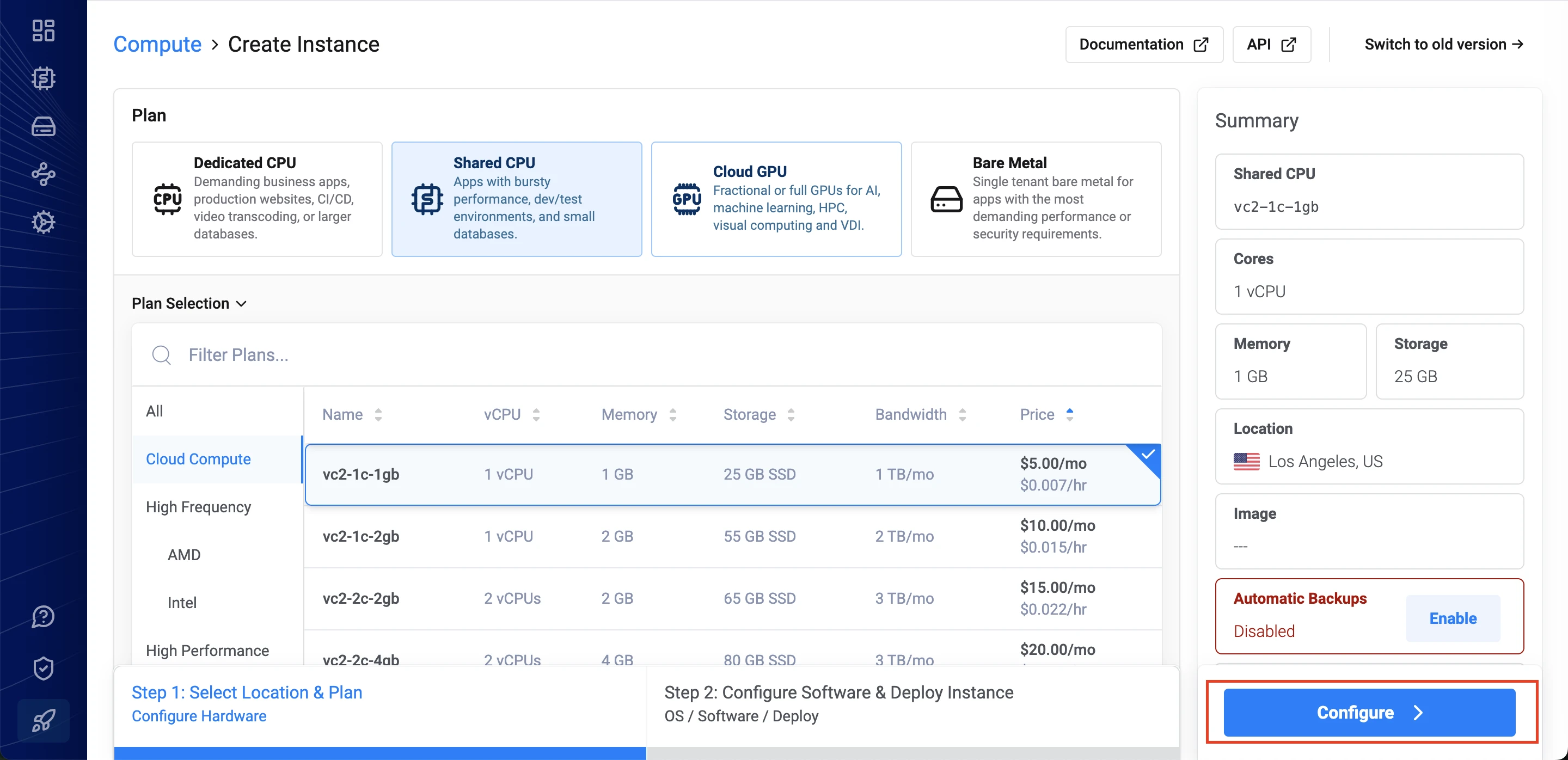The image size is (1568, 760).
Task: Click the search magnifier in Filter Plans
Action: point(161,355)
